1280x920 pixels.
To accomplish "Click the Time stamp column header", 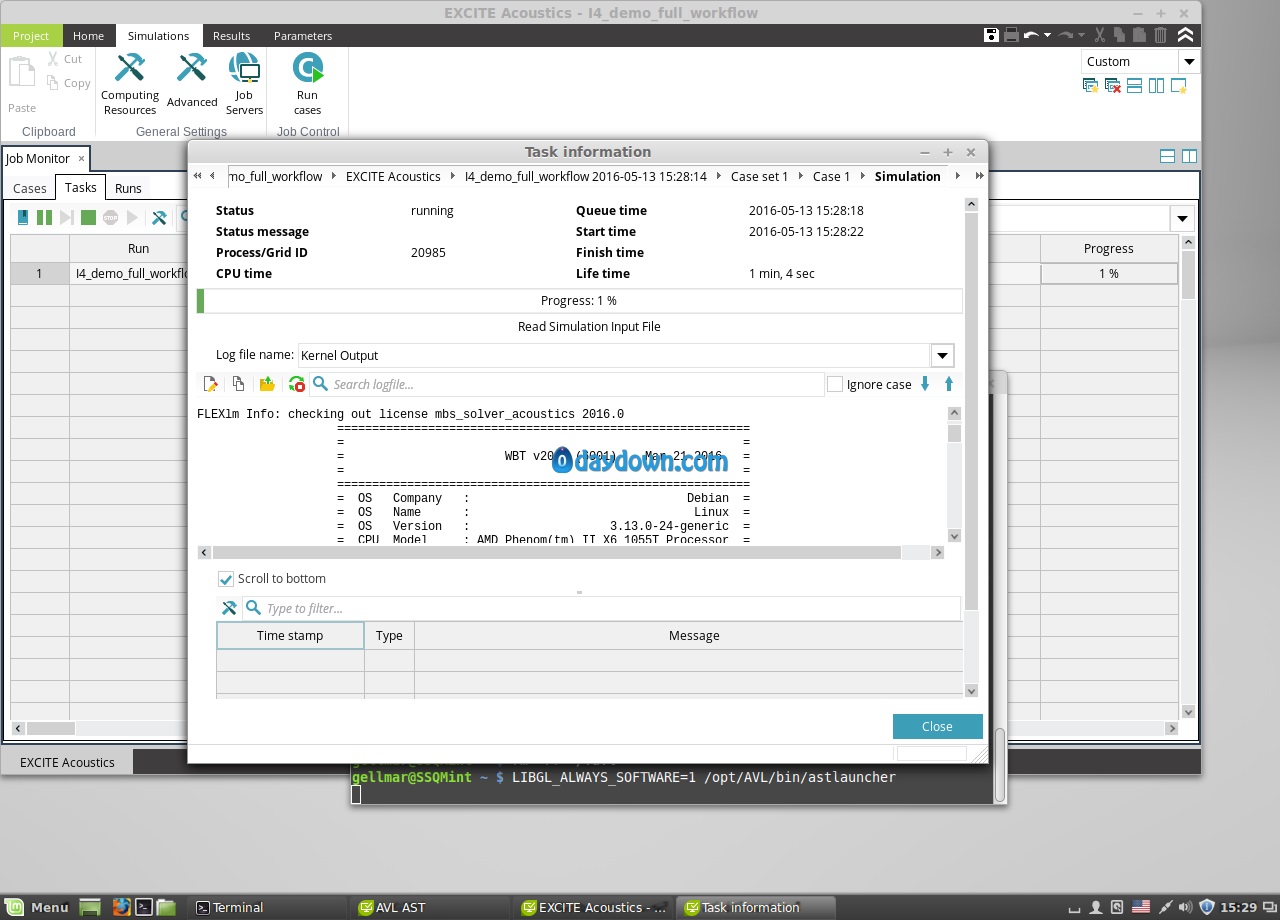I will (290, 635).
